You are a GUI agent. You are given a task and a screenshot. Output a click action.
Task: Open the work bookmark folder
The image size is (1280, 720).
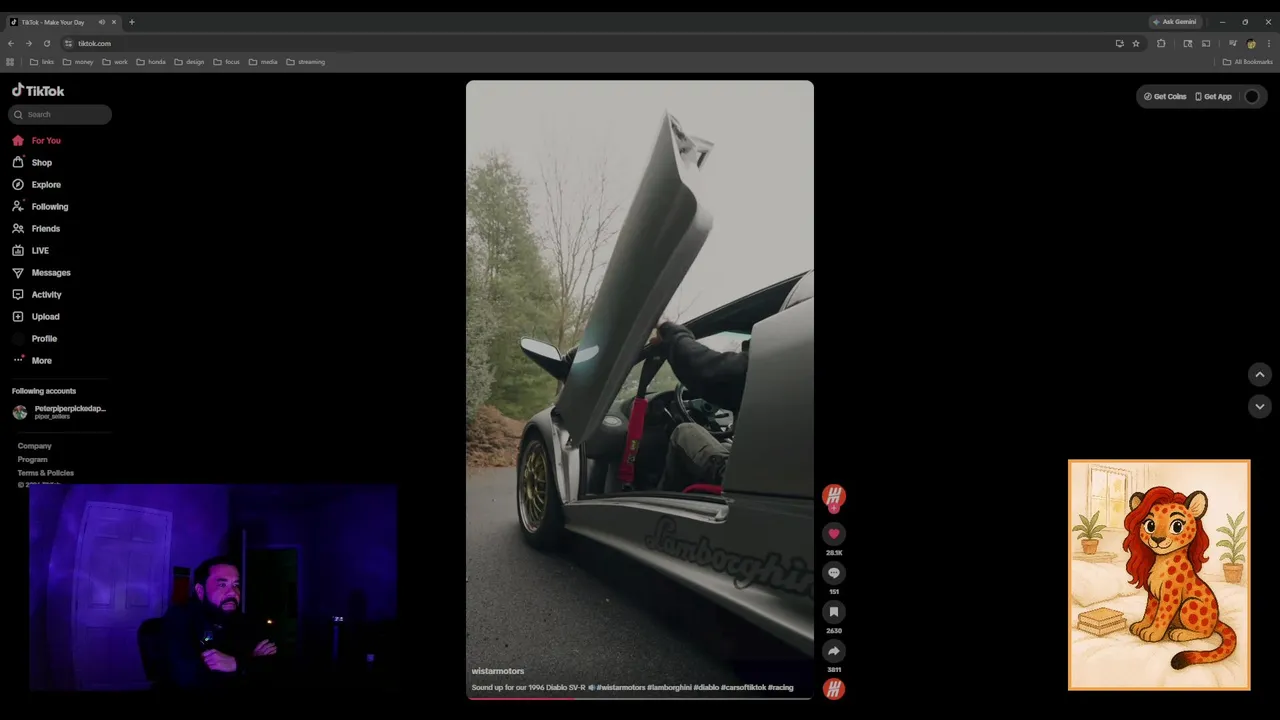click(x=115, y=62)
